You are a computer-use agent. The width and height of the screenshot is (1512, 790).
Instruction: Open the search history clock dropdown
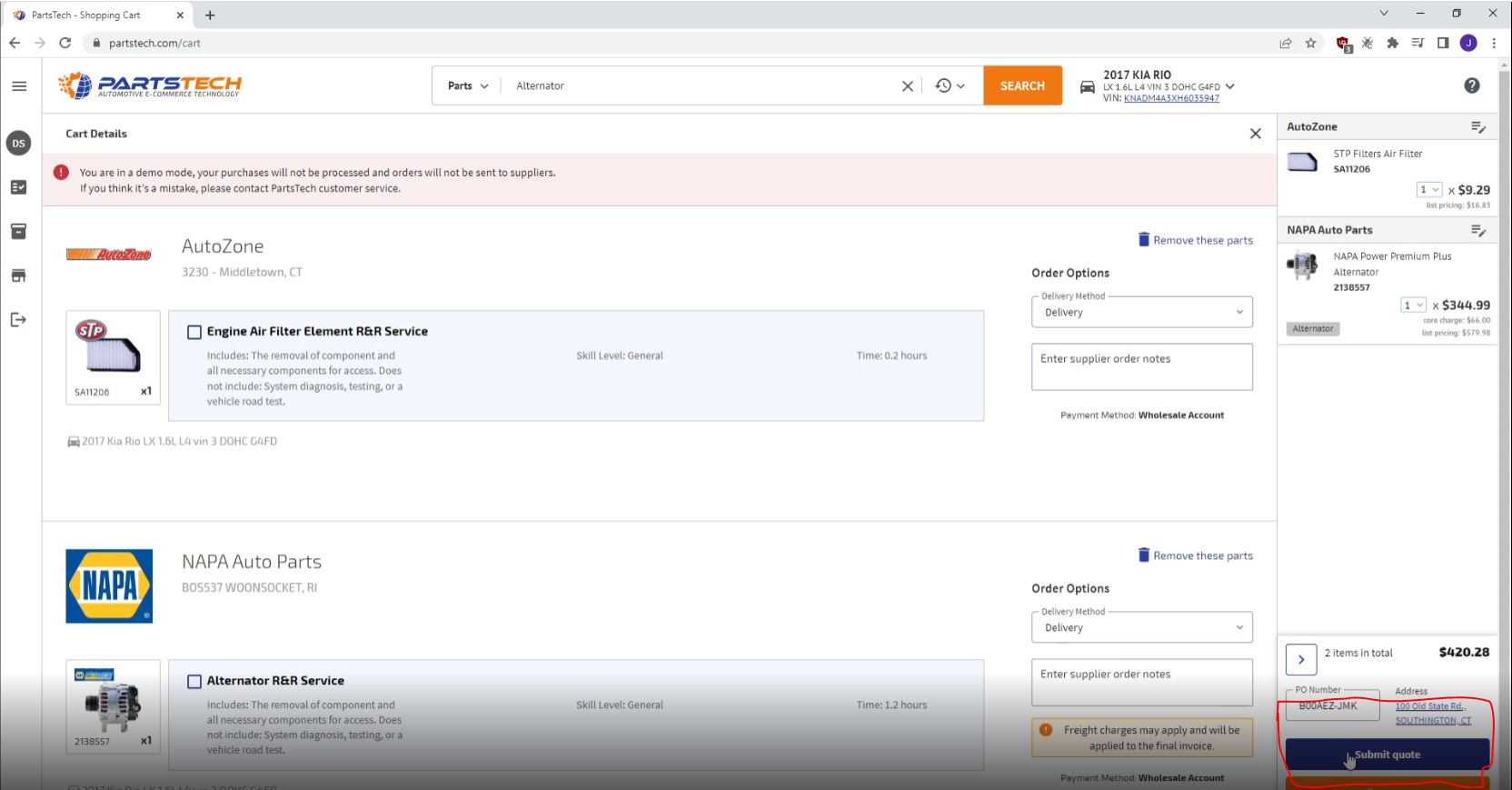point(950,85)
